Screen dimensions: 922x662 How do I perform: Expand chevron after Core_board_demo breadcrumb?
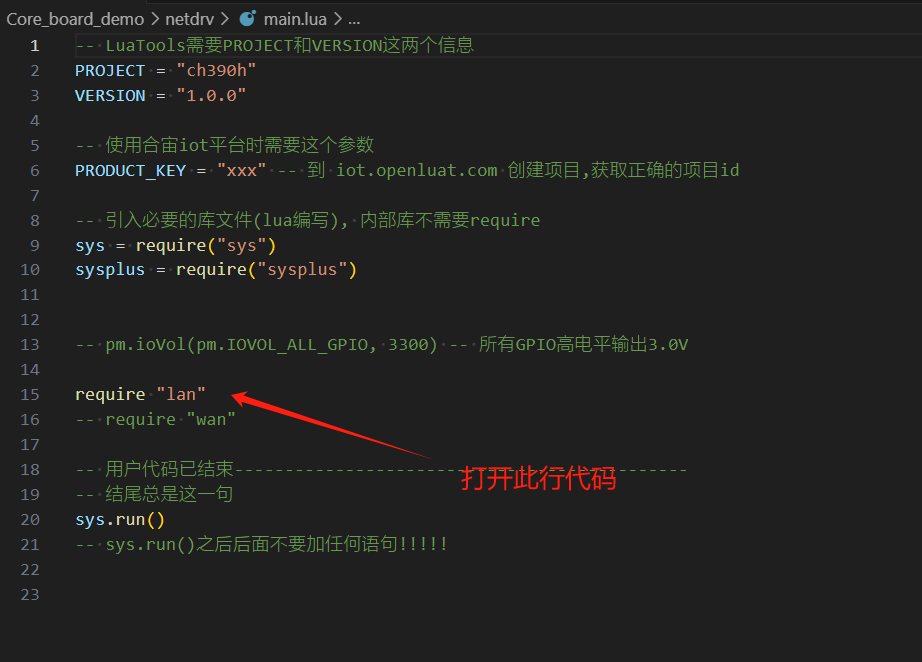155,19
